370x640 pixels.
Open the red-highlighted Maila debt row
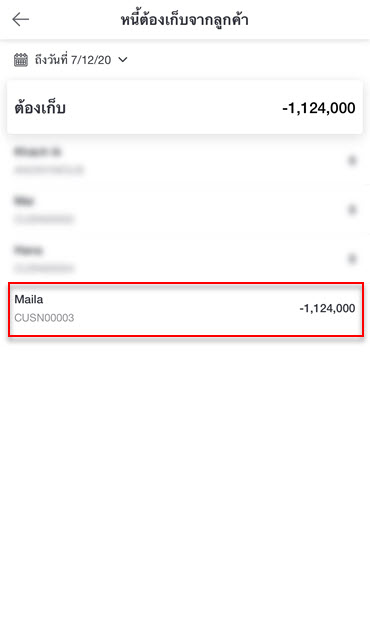click(186, 309)
